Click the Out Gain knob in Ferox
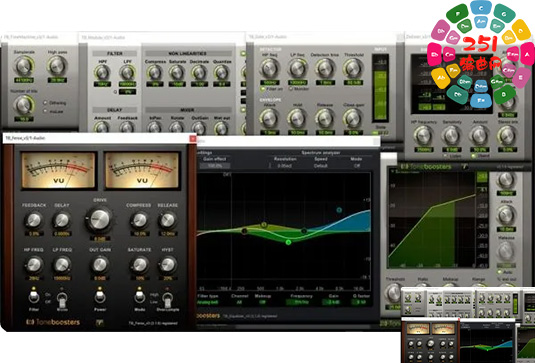 click(100, 265)
